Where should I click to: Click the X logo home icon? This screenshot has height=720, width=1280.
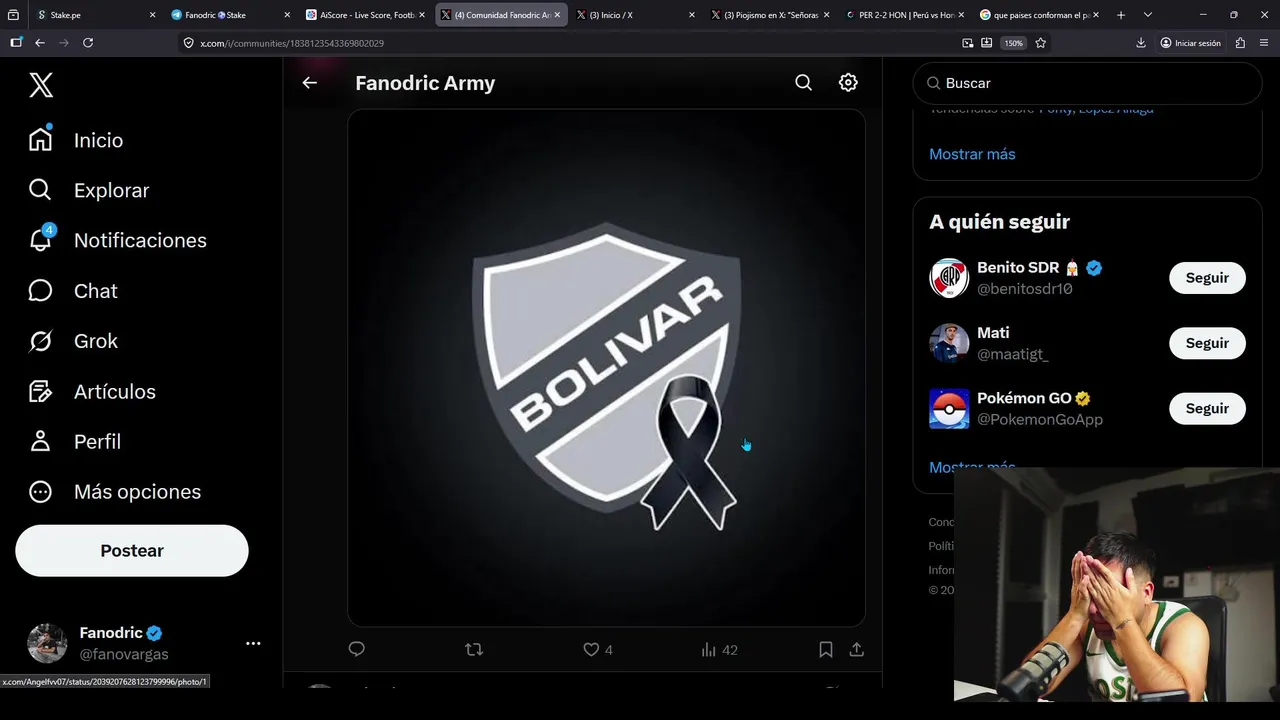point(41,85)
